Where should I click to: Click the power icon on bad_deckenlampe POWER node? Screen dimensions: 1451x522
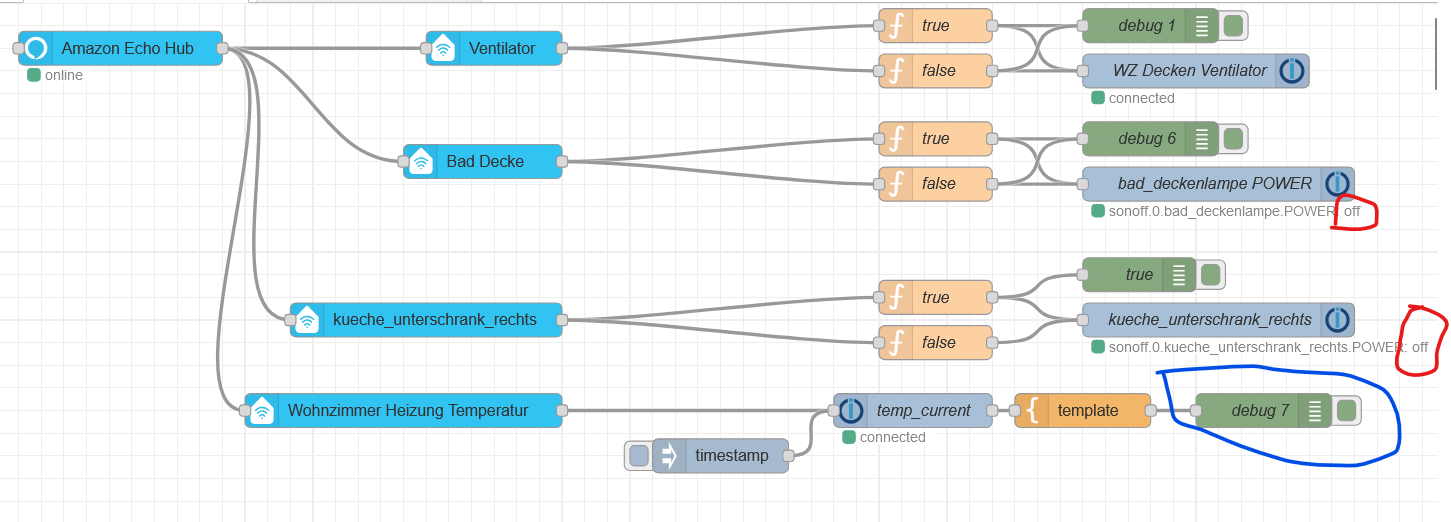pos(1336,184)
